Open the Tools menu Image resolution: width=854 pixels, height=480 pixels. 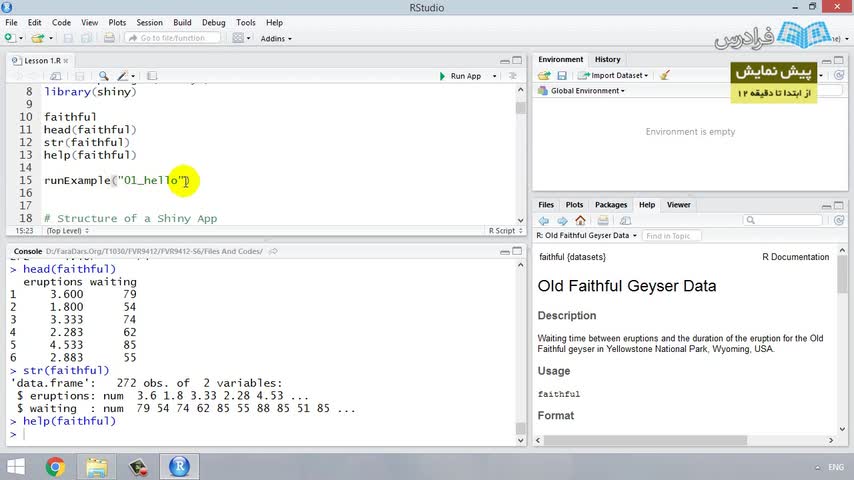coord(246,22)
